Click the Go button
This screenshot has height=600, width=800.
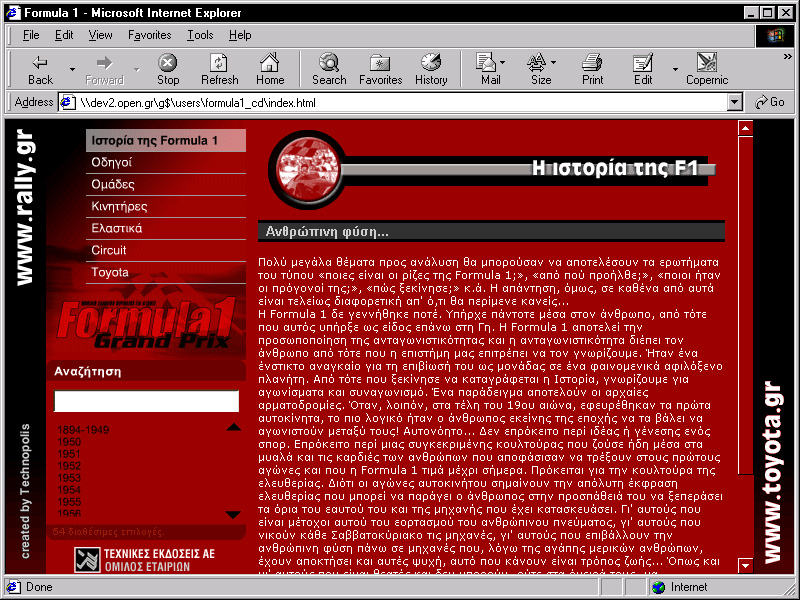770,102
